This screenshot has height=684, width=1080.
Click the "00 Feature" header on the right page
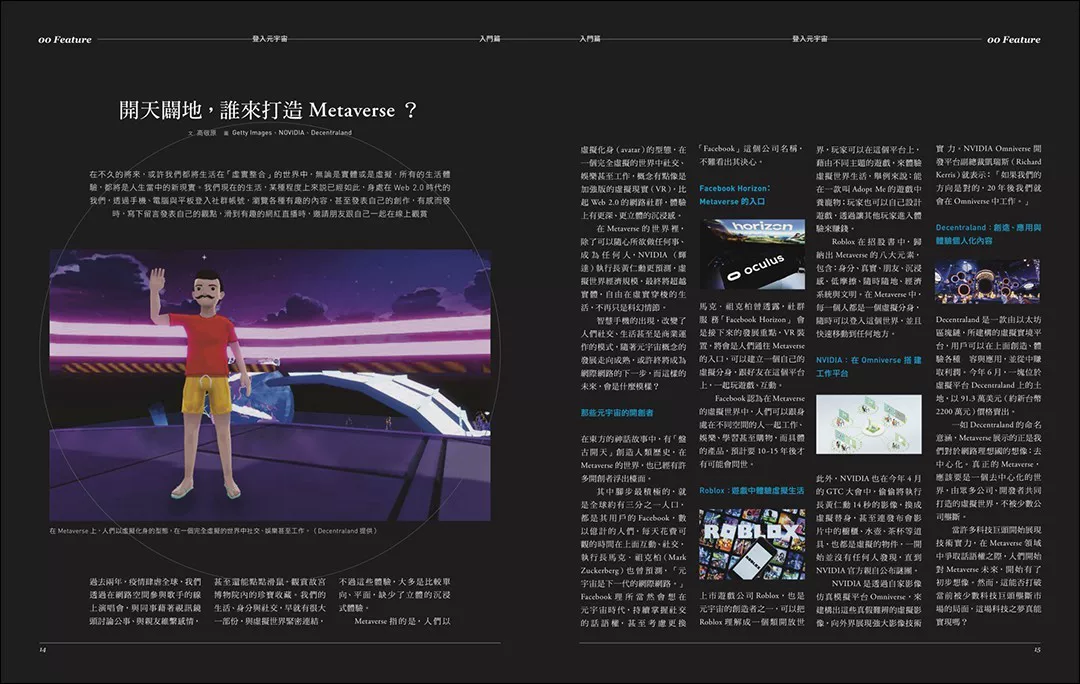[1013, 40]
